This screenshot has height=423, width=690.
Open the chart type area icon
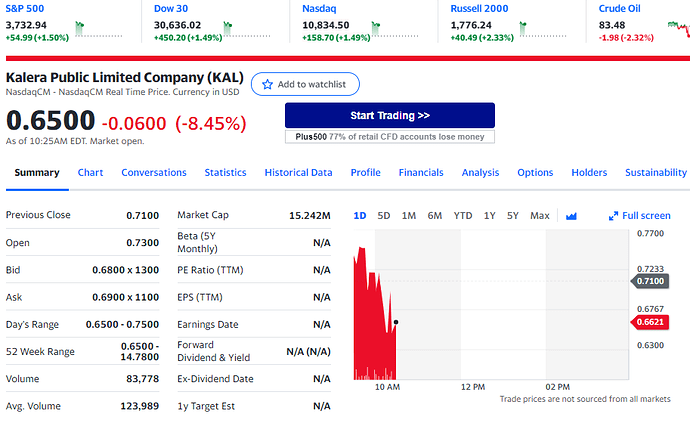coord(571,216)
